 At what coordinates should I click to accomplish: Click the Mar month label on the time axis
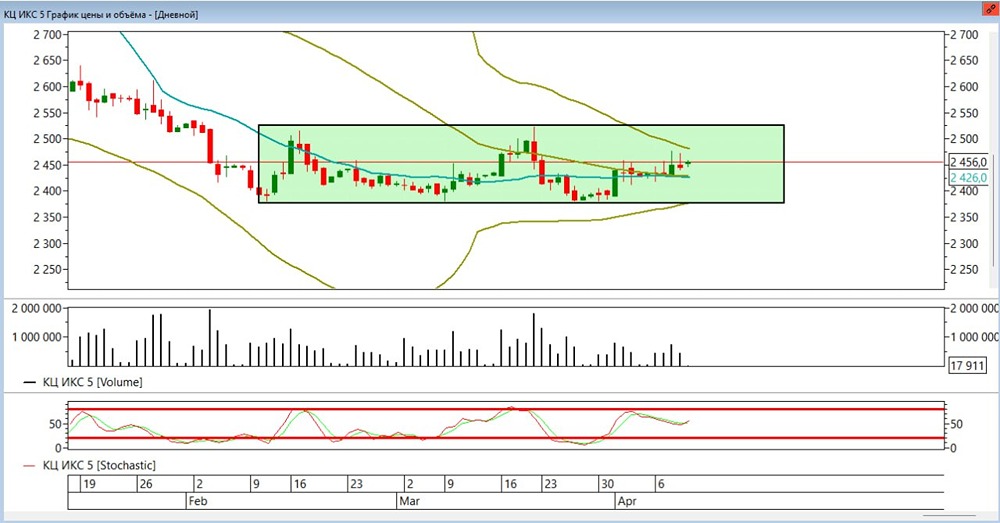tap(409, 501)
